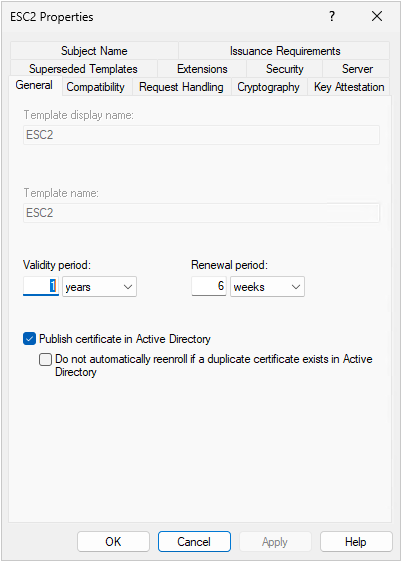Open the Security tab
401x561 pixels.
pos(284,69)
